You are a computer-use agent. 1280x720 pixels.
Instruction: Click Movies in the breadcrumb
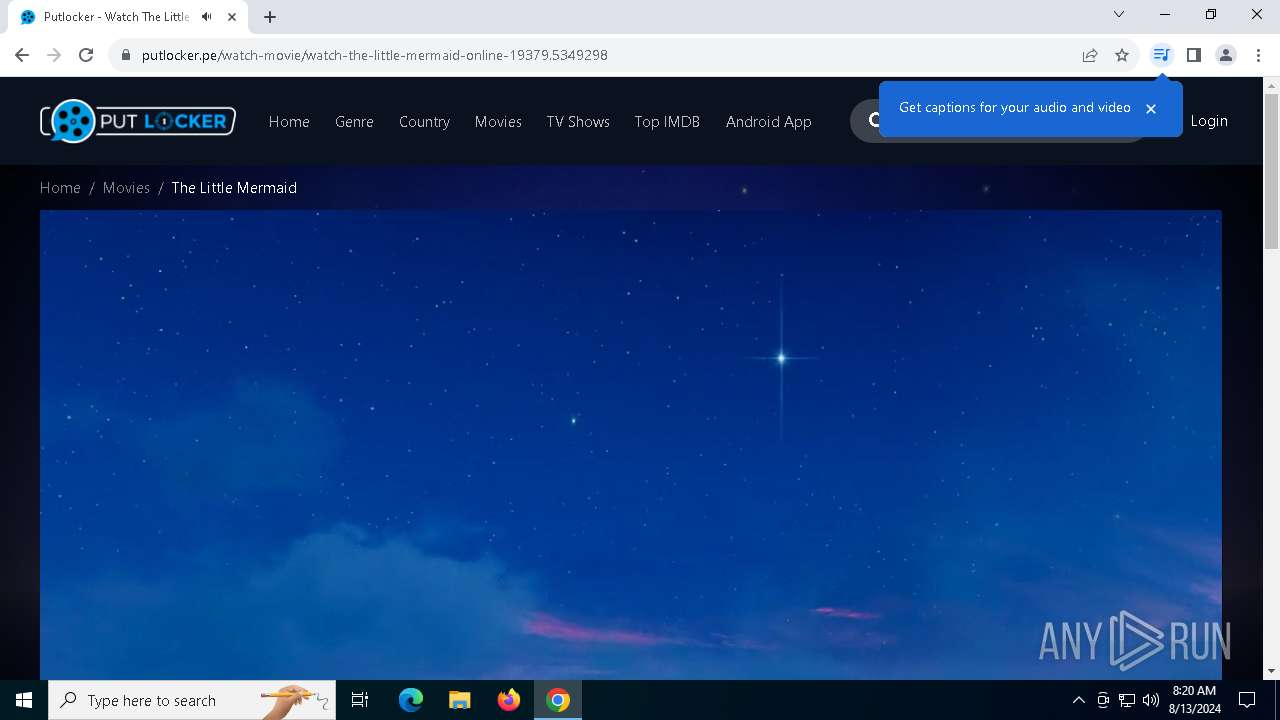[126, 188]
